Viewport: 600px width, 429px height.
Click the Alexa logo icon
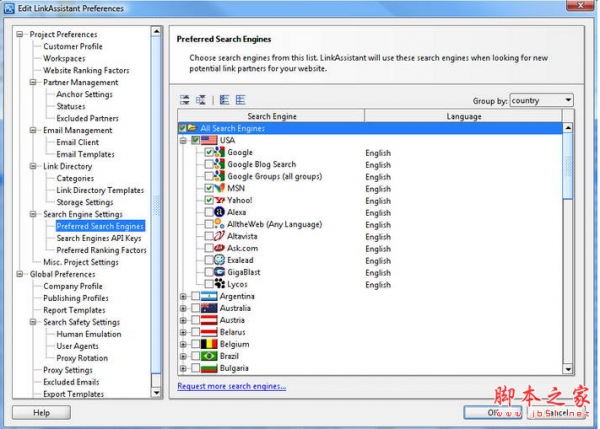coord(219,212)
